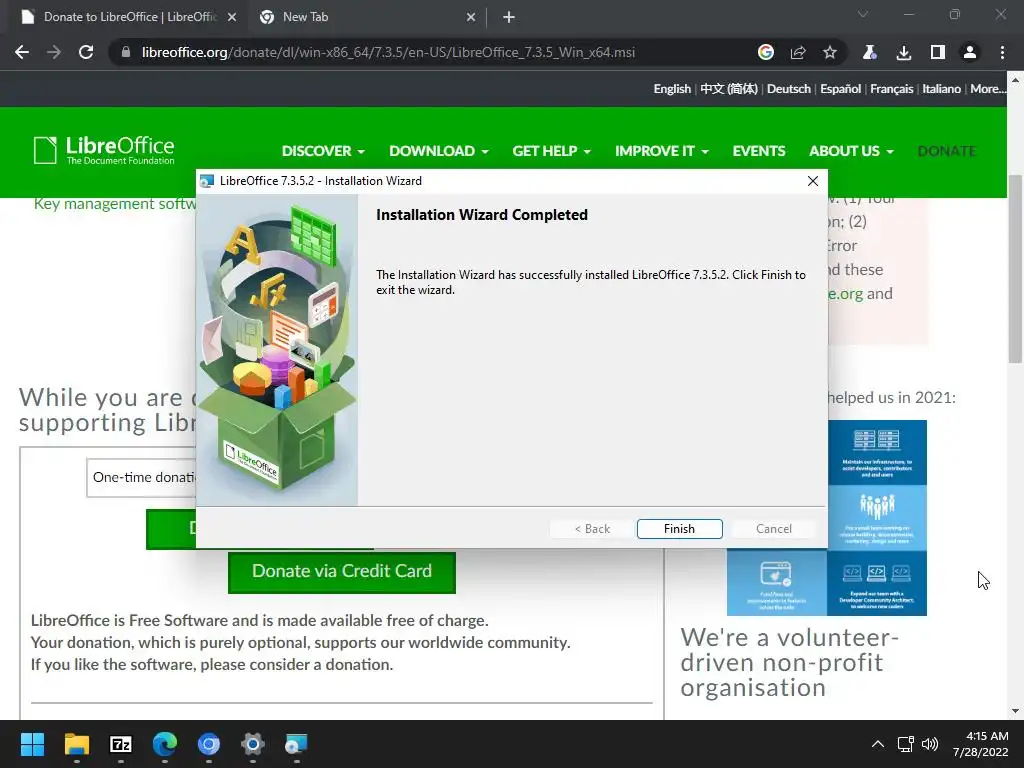Open the clock showing 4:15 AM

click(x=980, y=744)
